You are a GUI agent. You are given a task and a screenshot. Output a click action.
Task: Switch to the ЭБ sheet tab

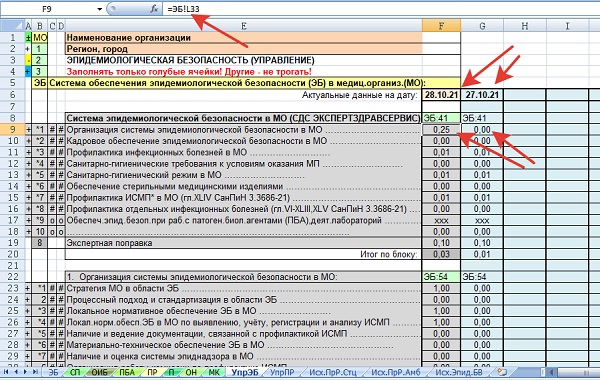click(x=54, y=372)
